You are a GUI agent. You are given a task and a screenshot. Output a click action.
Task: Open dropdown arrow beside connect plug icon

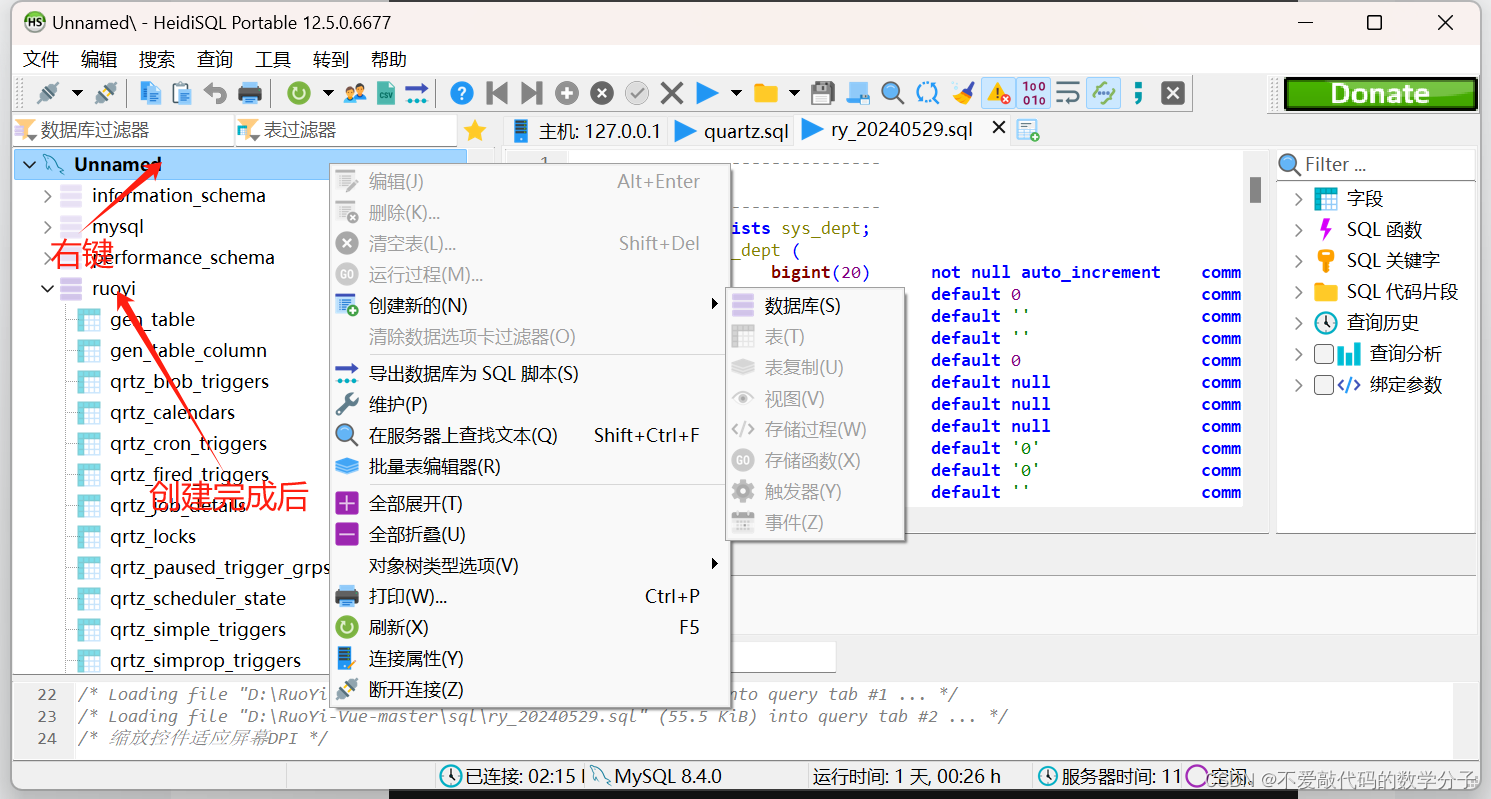[77, 93]
